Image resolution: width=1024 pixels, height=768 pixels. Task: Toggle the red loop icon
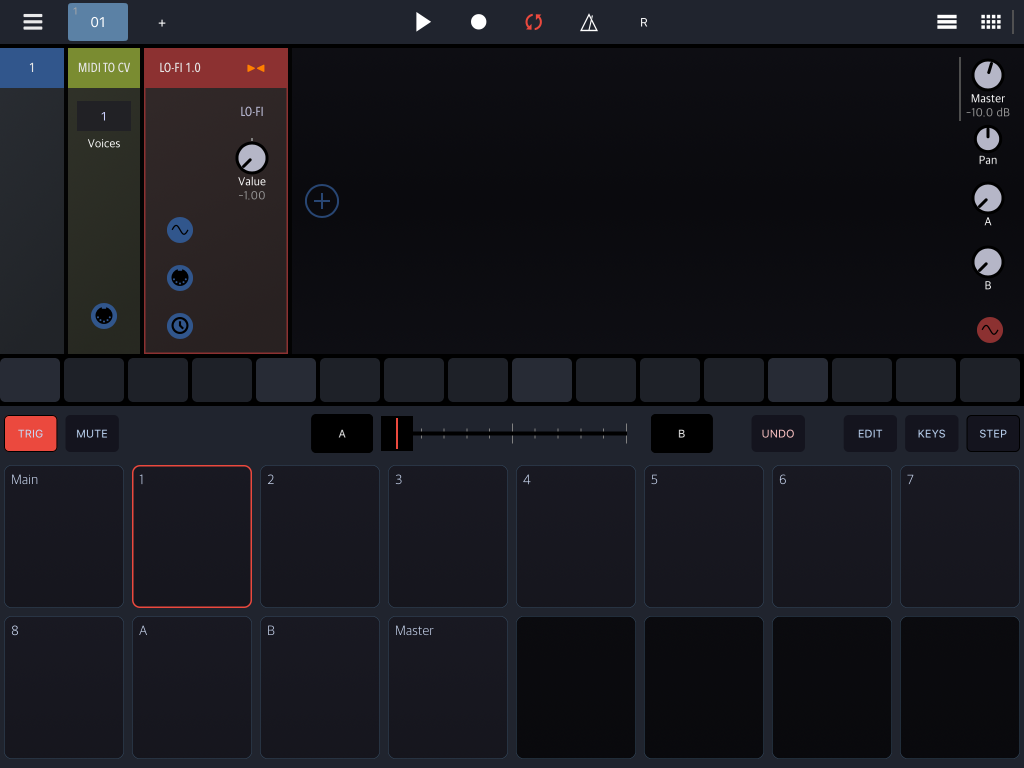534,22
